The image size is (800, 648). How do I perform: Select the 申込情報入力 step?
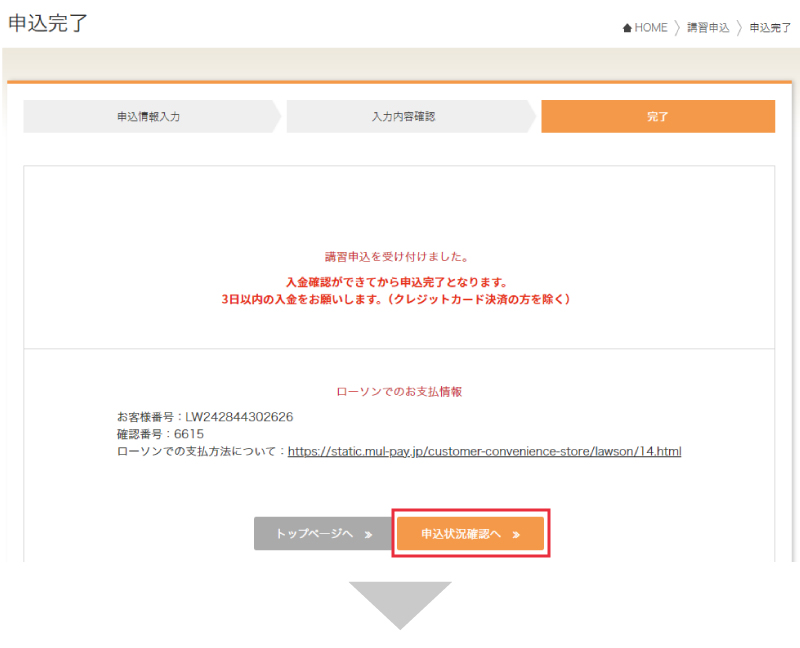click(148, 116)
